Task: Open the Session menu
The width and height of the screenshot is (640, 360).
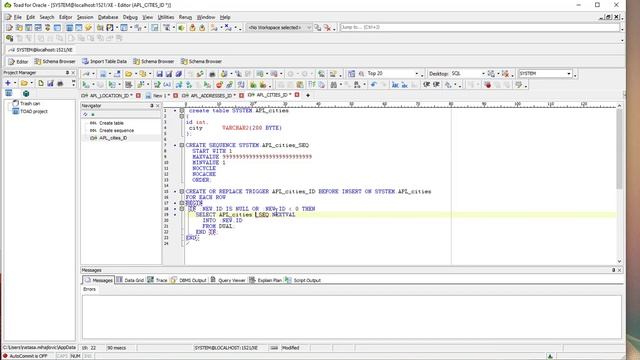Action: [x=85, y=17]
